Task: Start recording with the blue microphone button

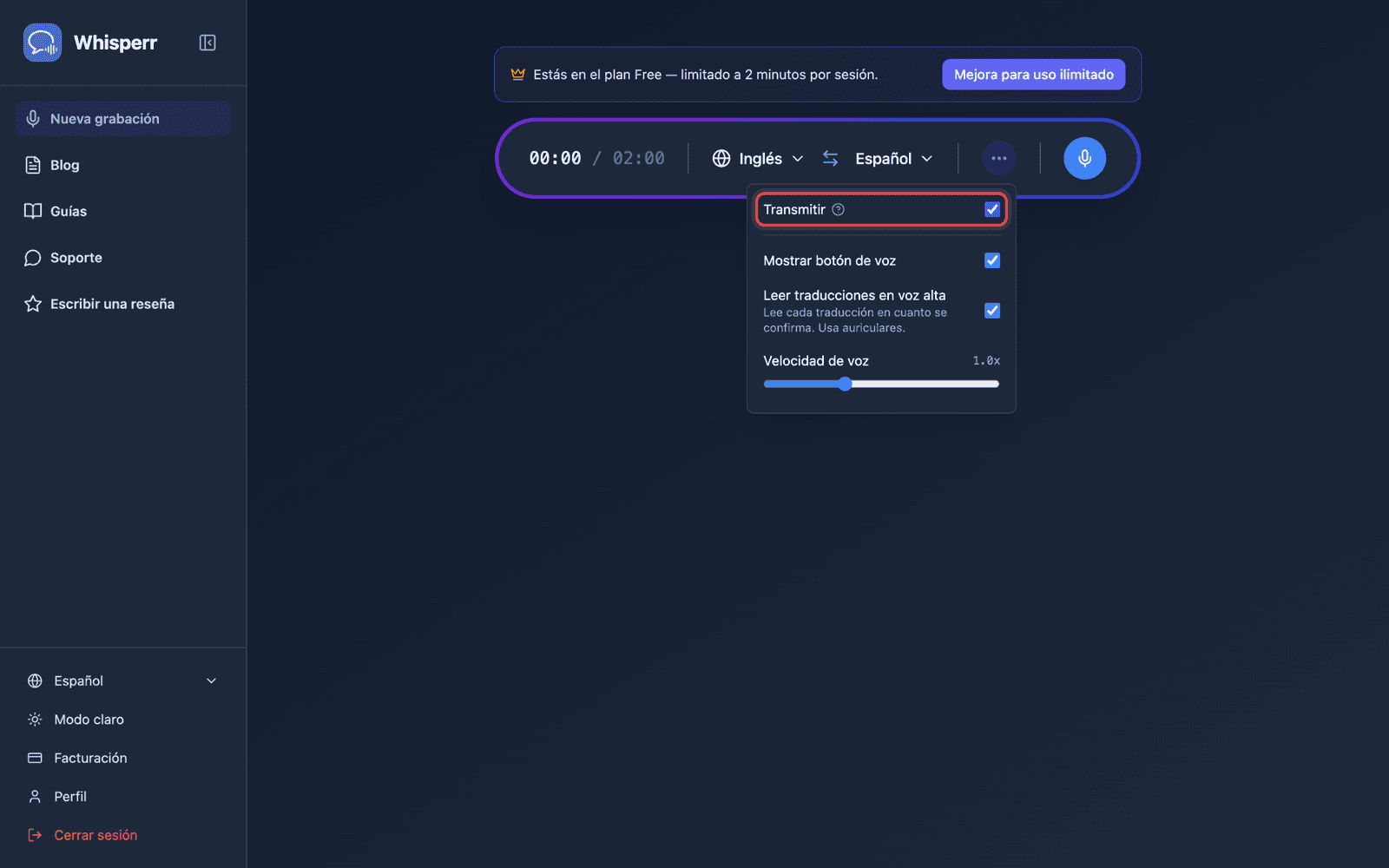Action: tap(1085, 158)
